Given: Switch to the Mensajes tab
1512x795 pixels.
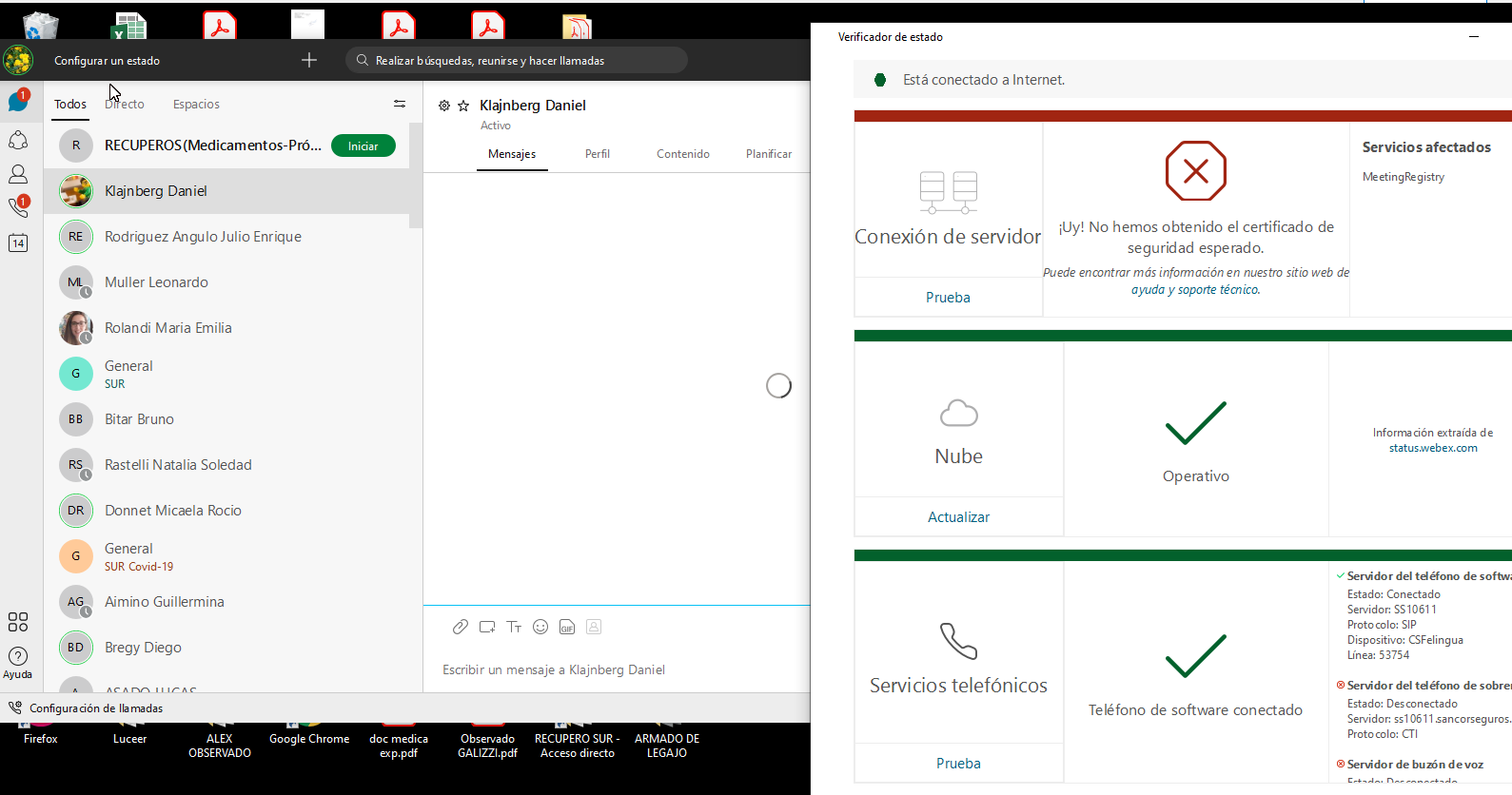Looking at the screenshot, I should [x=512, y=154].
